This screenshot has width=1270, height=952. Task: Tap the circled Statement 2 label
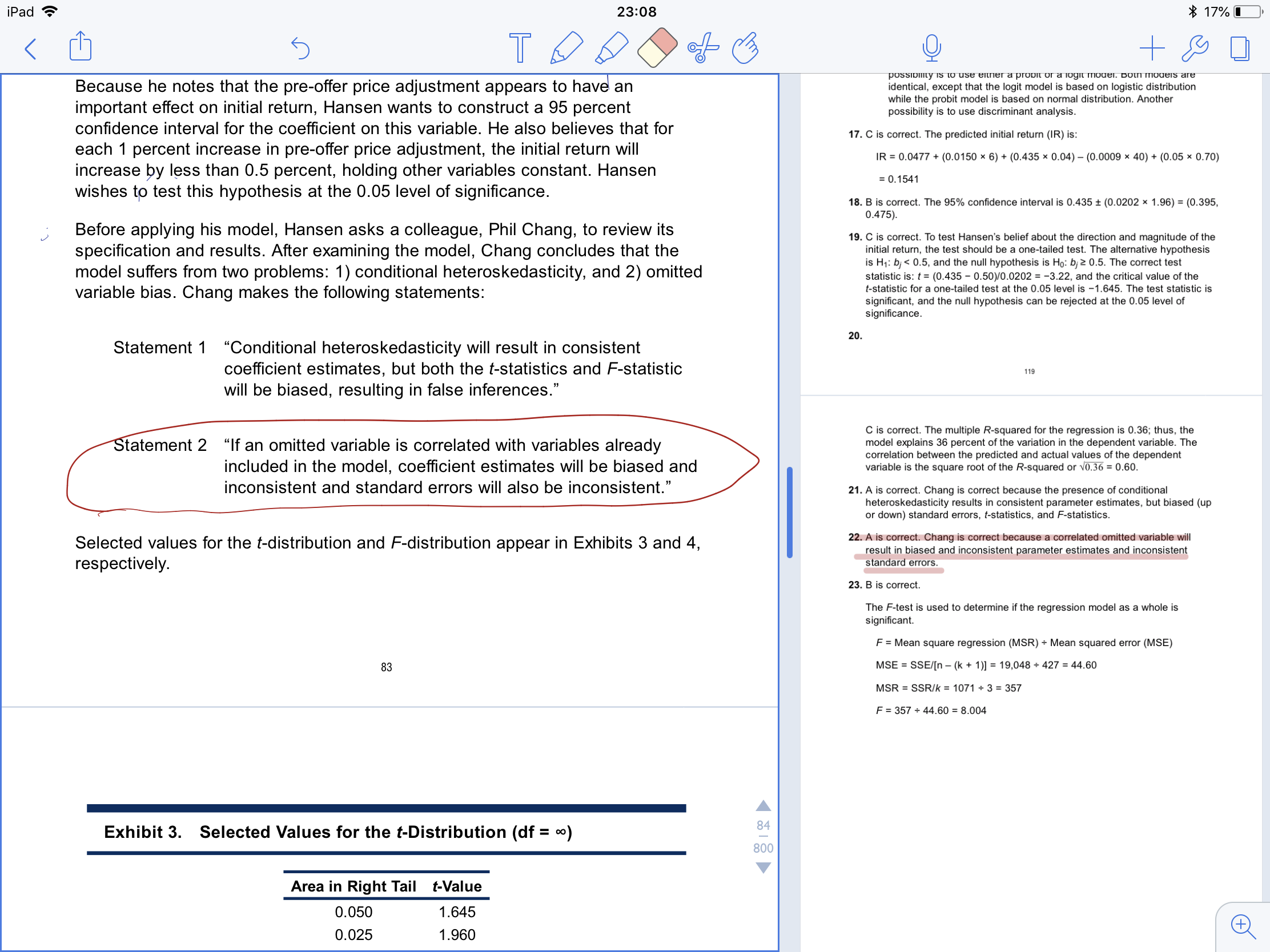[160, 445]
